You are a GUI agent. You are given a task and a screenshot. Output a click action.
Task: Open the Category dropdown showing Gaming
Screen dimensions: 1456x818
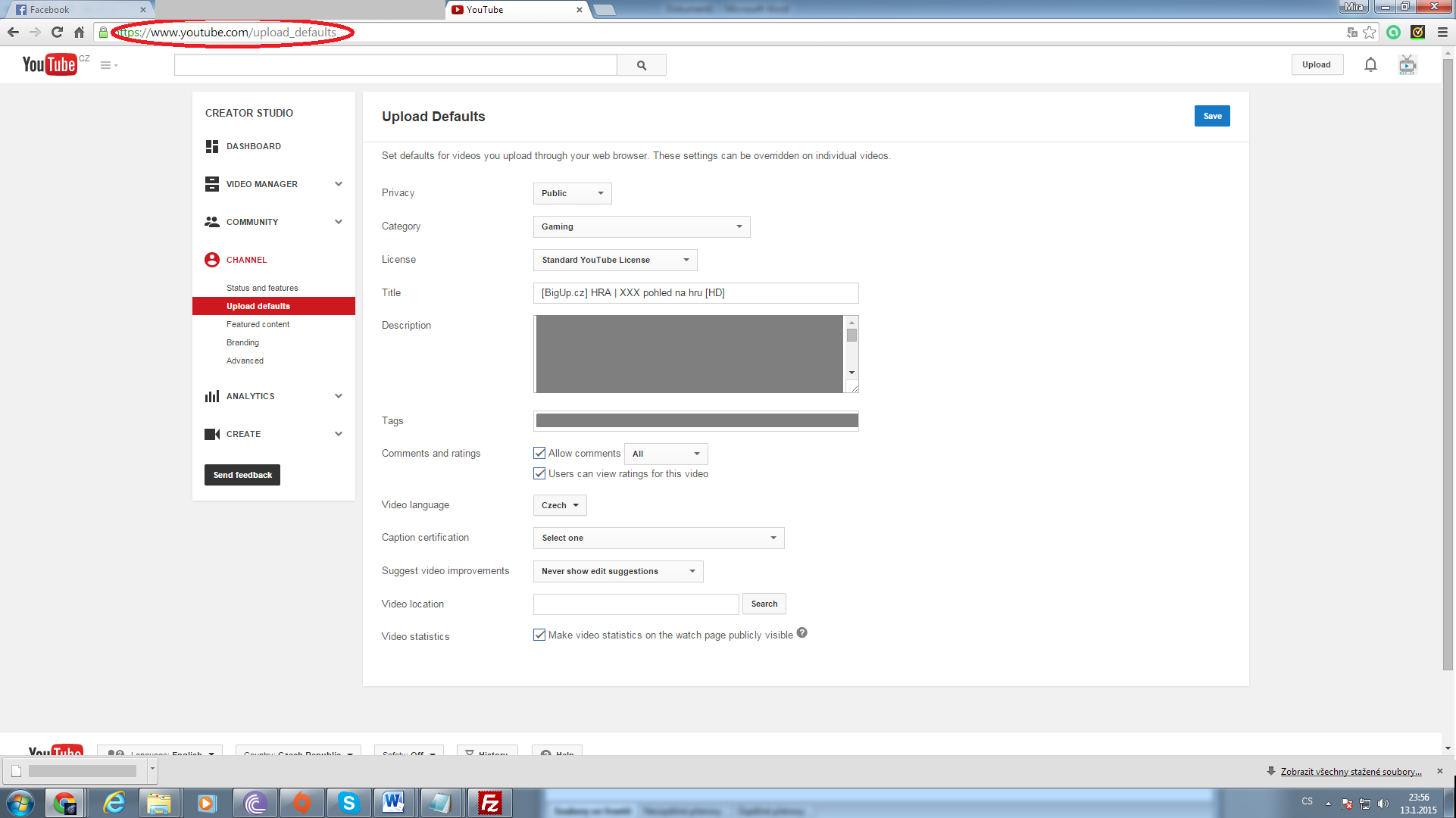[642, 226]
